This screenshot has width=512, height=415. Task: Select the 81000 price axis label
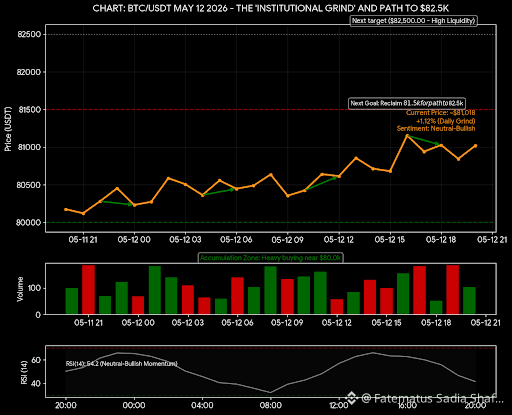(x=29, y=147)
